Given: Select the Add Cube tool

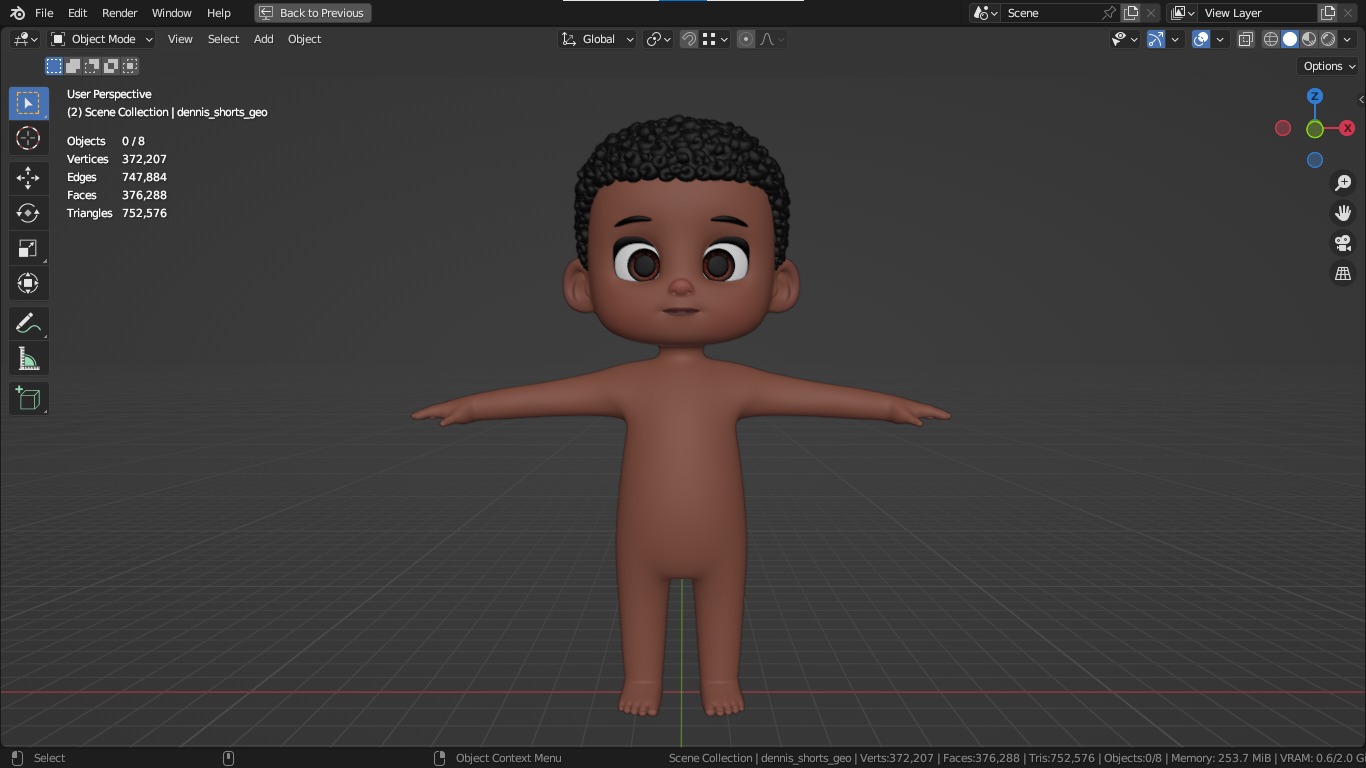Looking at the screenshot, I should [x=28, y=398].
